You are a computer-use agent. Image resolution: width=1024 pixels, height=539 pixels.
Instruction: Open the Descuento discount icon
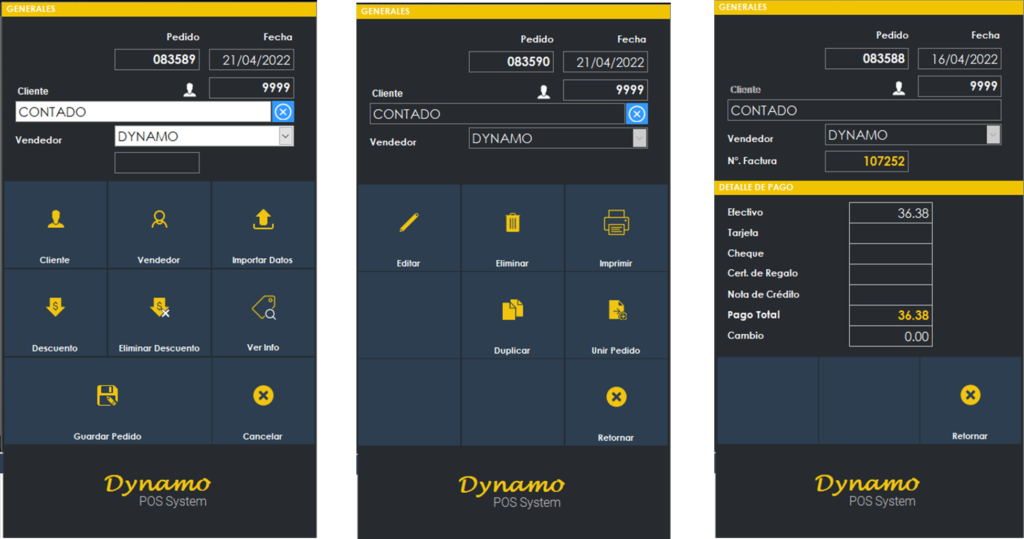point(55,308)
